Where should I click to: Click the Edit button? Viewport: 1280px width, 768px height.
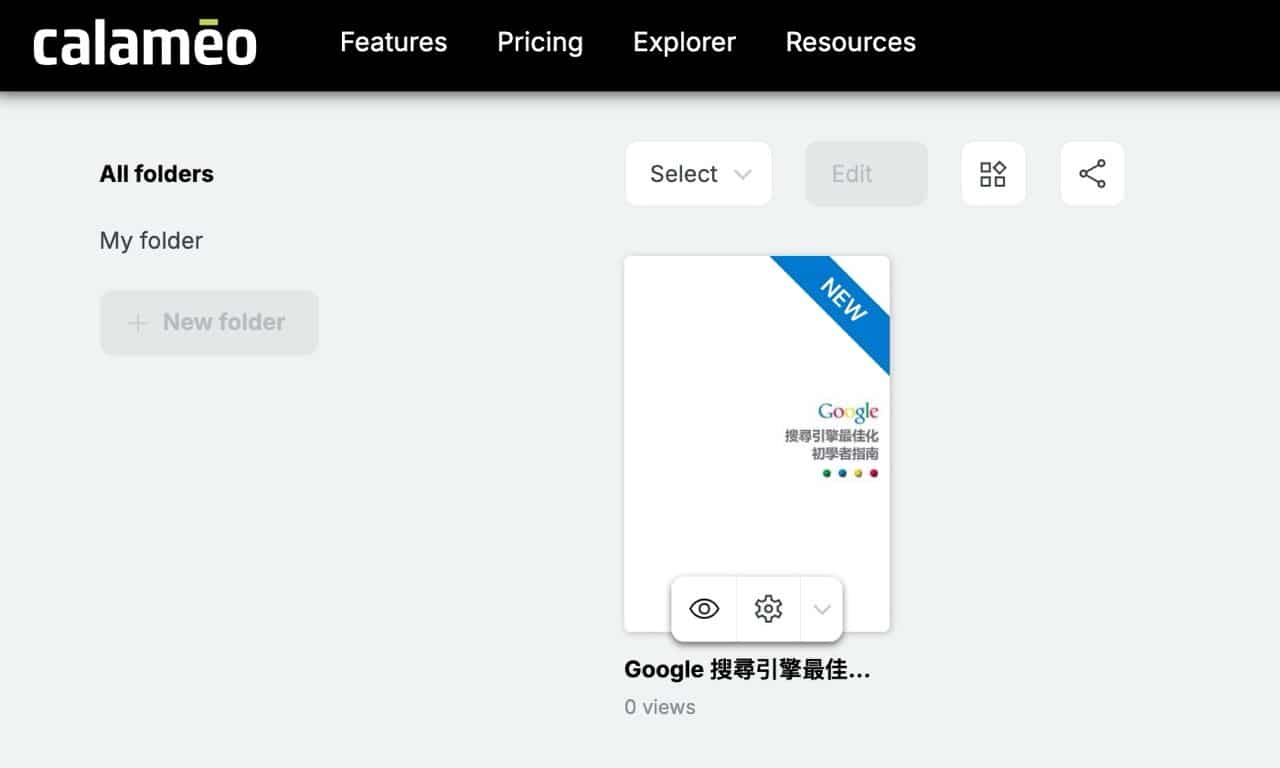[866, 174]
